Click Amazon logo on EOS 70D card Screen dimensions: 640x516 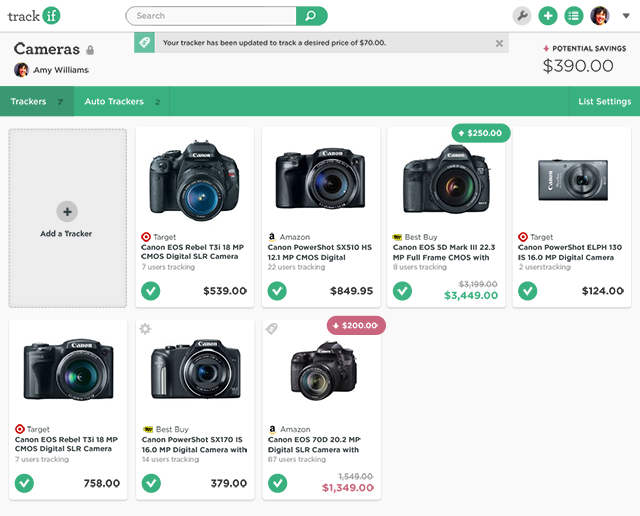coord(272,429)
